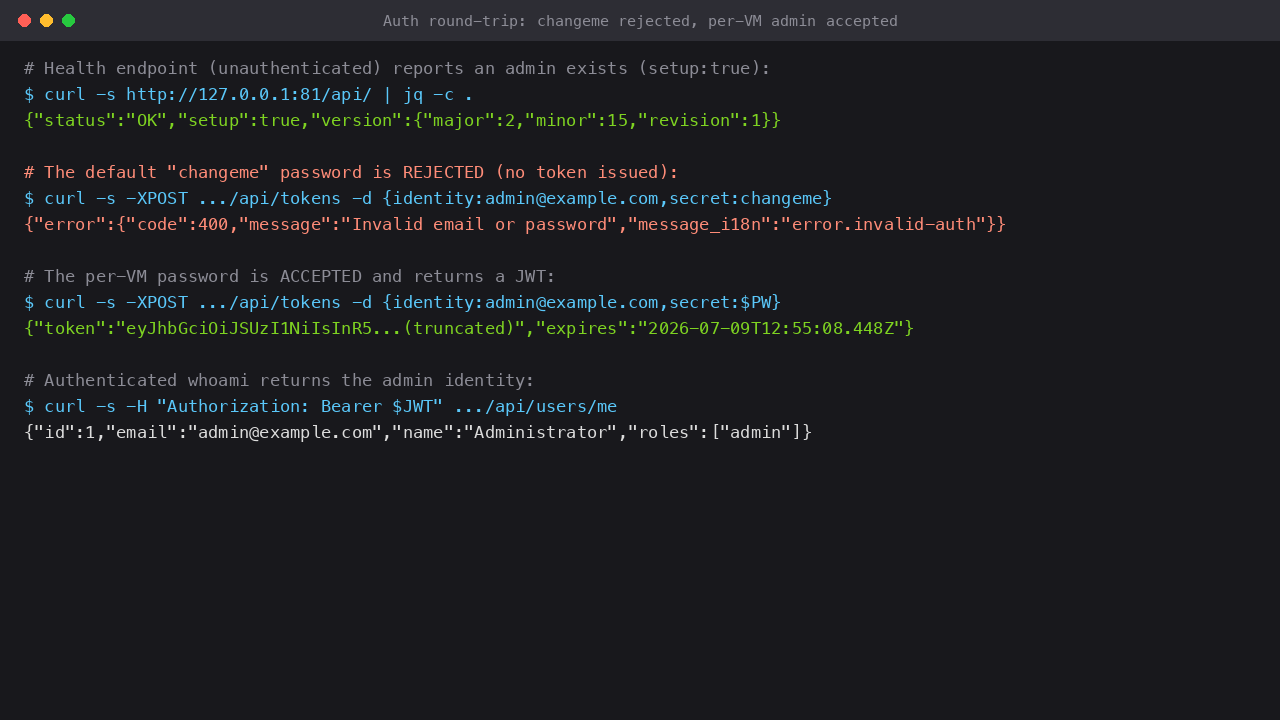Click the yellow minimize window button
1280x720 pixels.
point(46,20)
